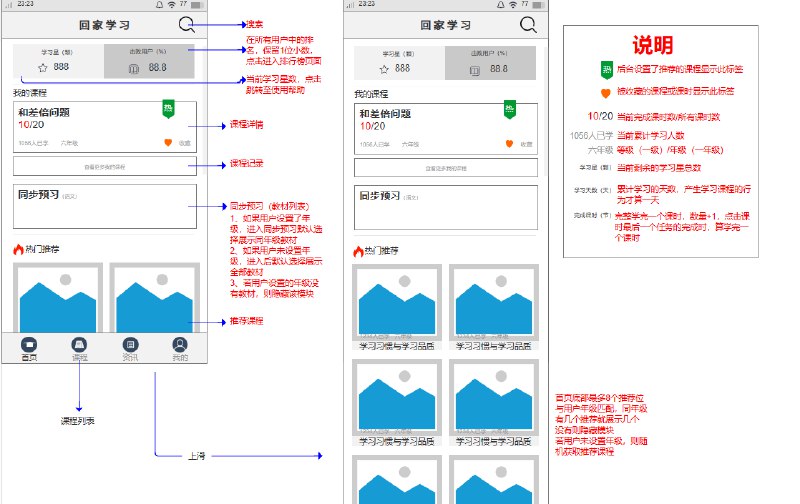The height and width of the screenshot is (504, 800).
Task: Click the 说明 heading in the legend box
Action: pyautogui.click(x=653, y=45)
